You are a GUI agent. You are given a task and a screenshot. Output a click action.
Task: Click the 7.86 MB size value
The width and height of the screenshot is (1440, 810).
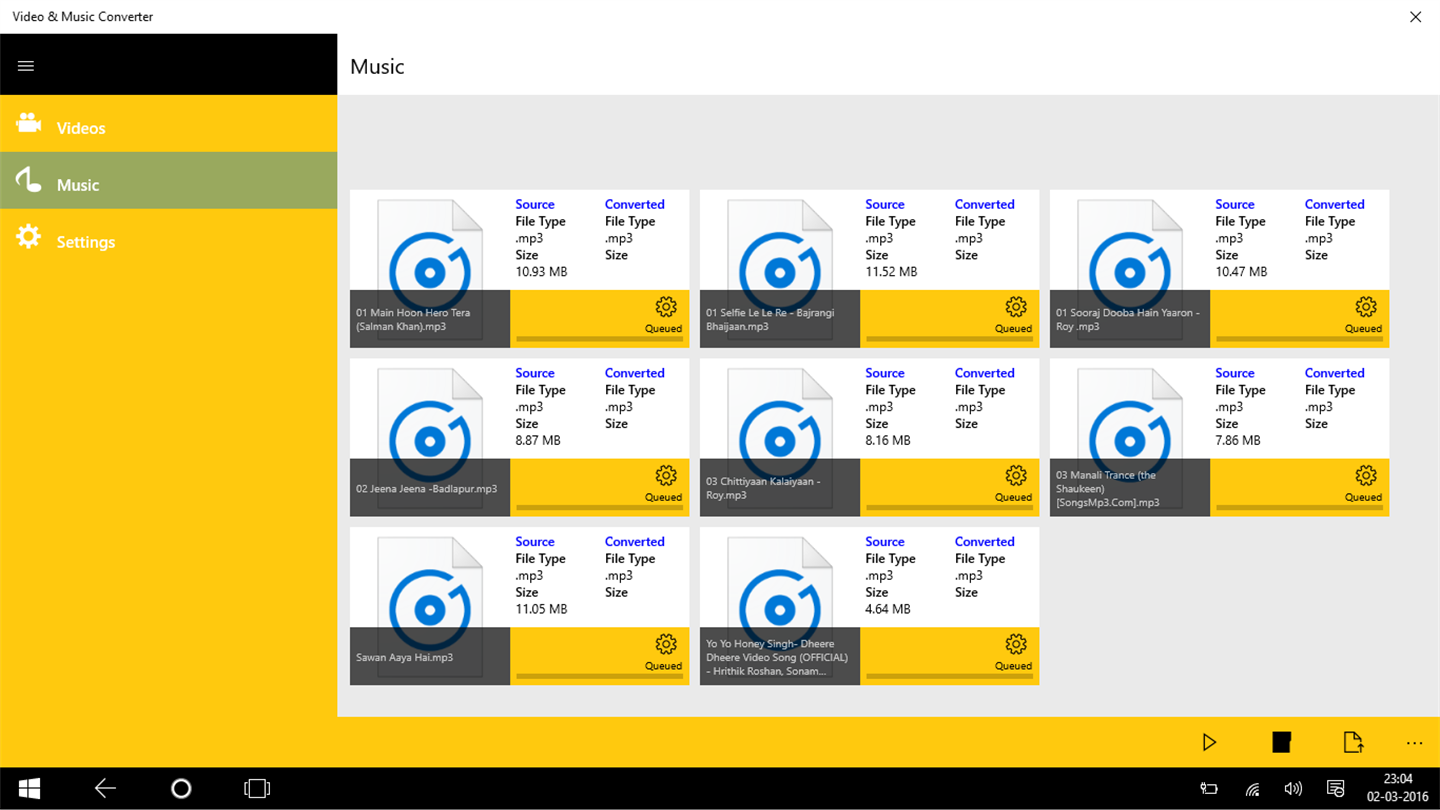pyautogui.click(x=1238, y=441)
